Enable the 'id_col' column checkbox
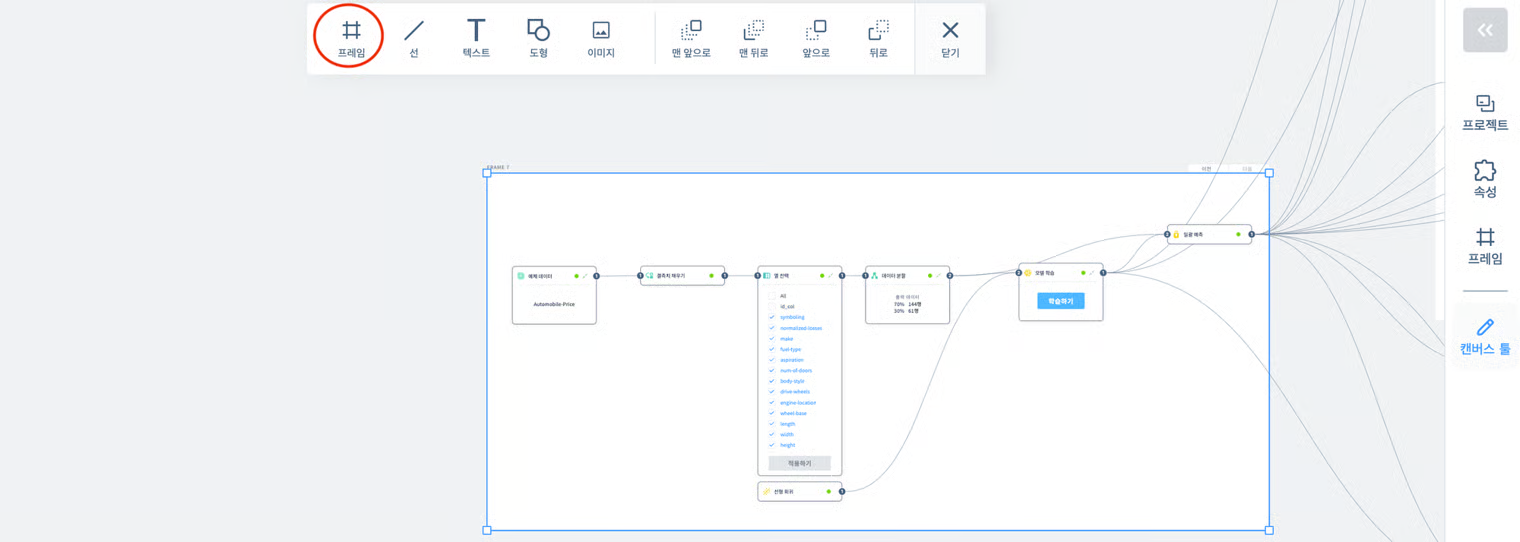Viewport: 1520px width, 542px height. click(772, 307)
